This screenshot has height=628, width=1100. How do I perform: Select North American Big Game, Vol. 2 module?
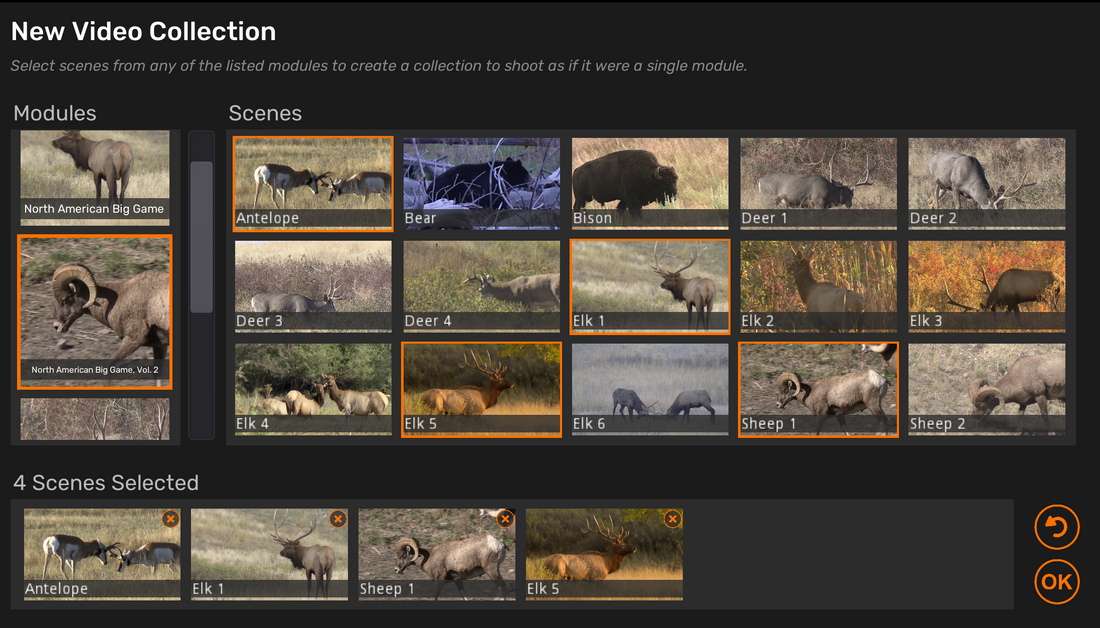[95, 311]
